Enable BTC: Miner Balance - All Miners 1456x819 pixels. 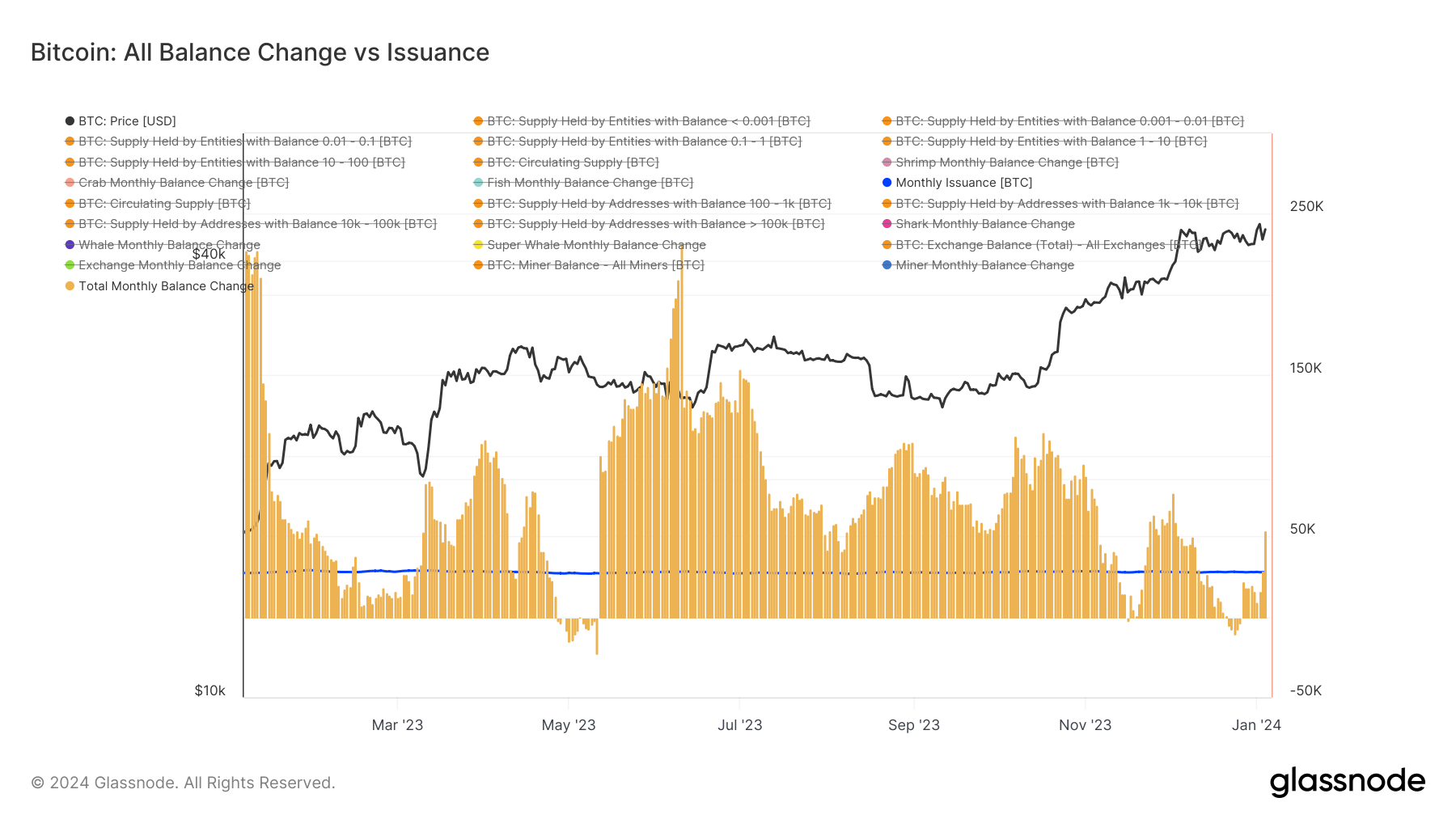point(595,265)
